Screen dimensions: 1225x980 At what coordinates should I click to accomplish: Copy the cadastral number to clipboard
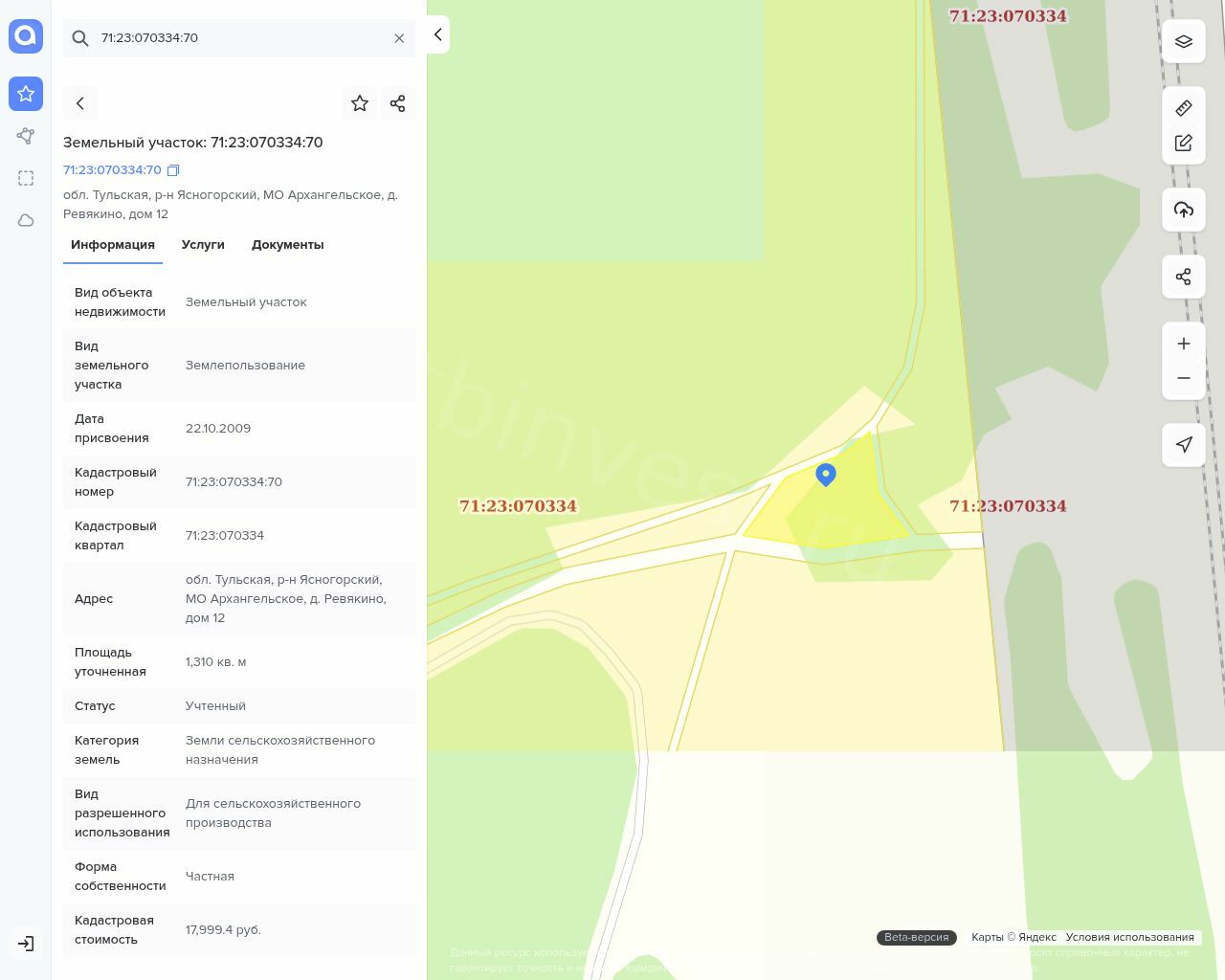coord(173,170)
